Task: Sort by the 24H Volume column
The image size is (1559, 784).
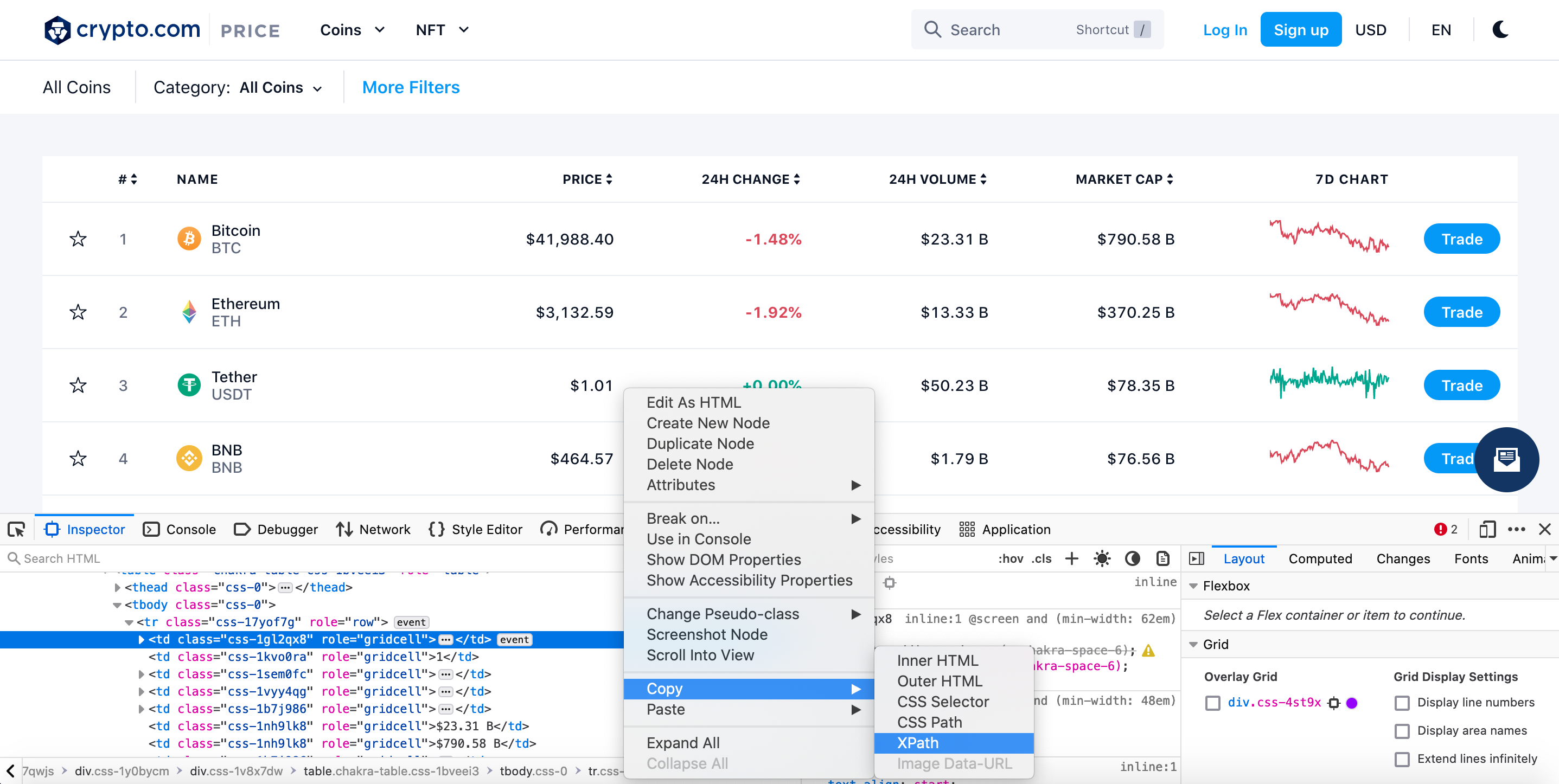Action: pos(937,179)
